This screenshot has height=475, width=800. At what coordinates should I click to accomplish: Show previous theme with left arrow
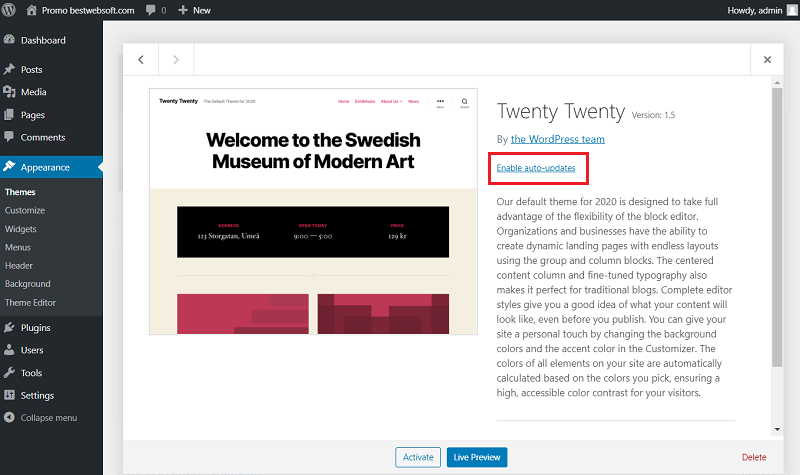tap(141, 60)
